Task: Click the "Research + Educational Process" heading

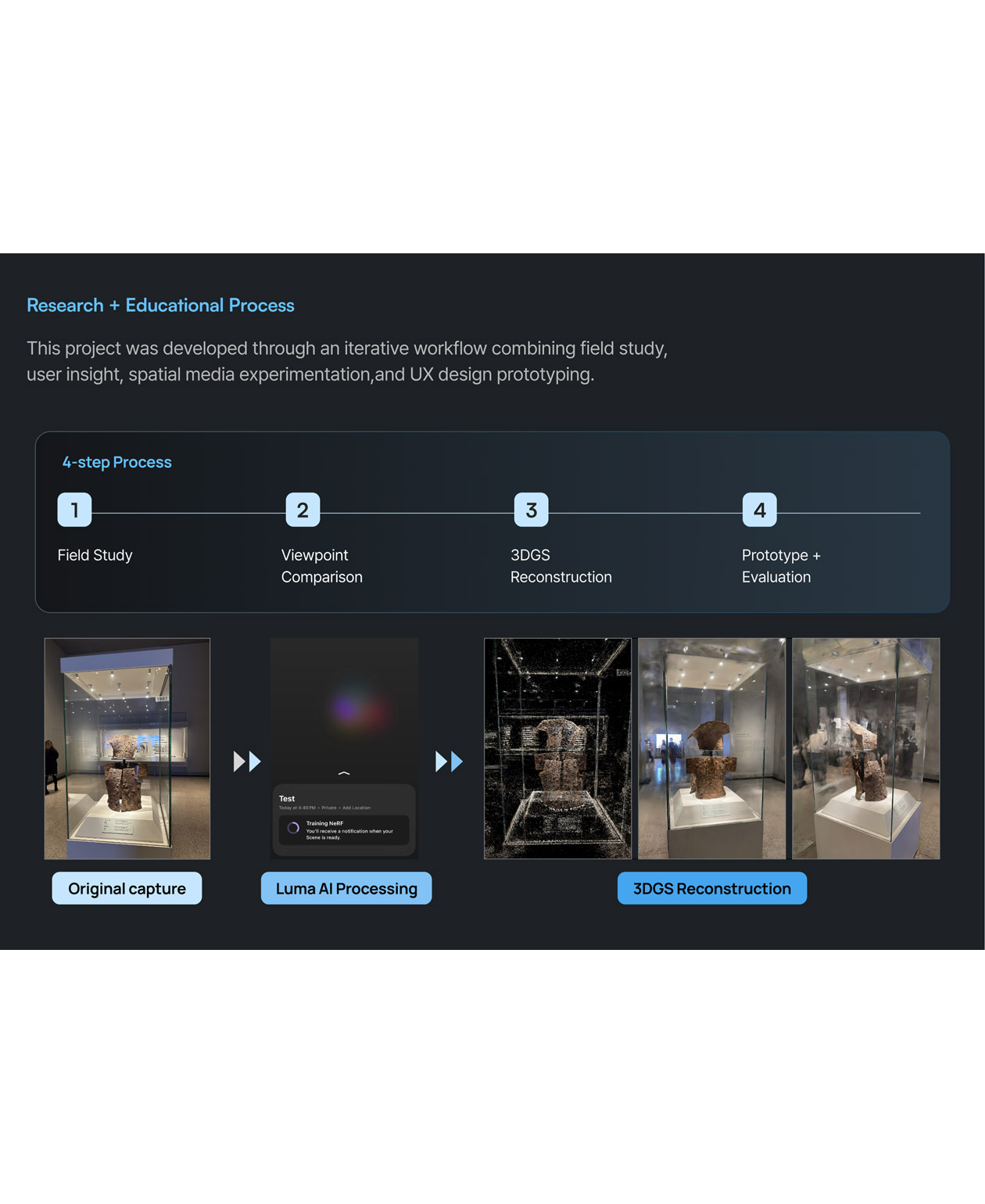Action: (x=160, y=305)
